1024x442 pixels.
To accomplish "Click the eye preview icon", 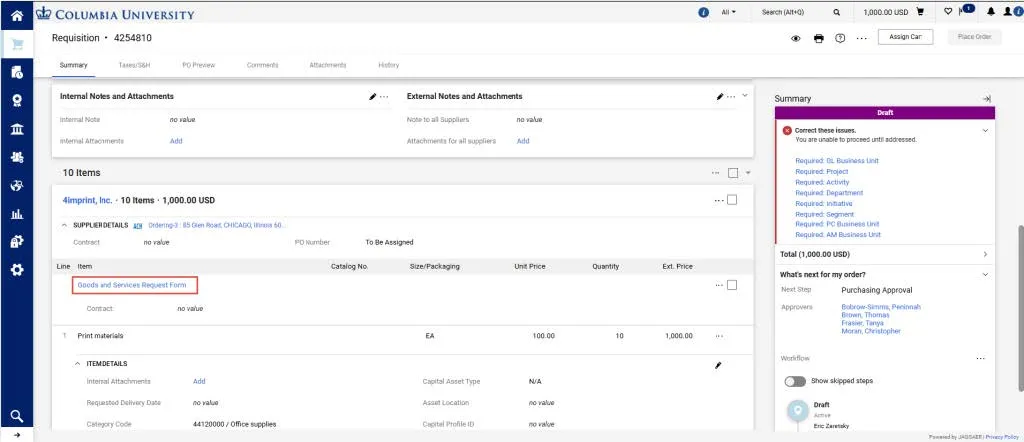I will tap(796, 39).
